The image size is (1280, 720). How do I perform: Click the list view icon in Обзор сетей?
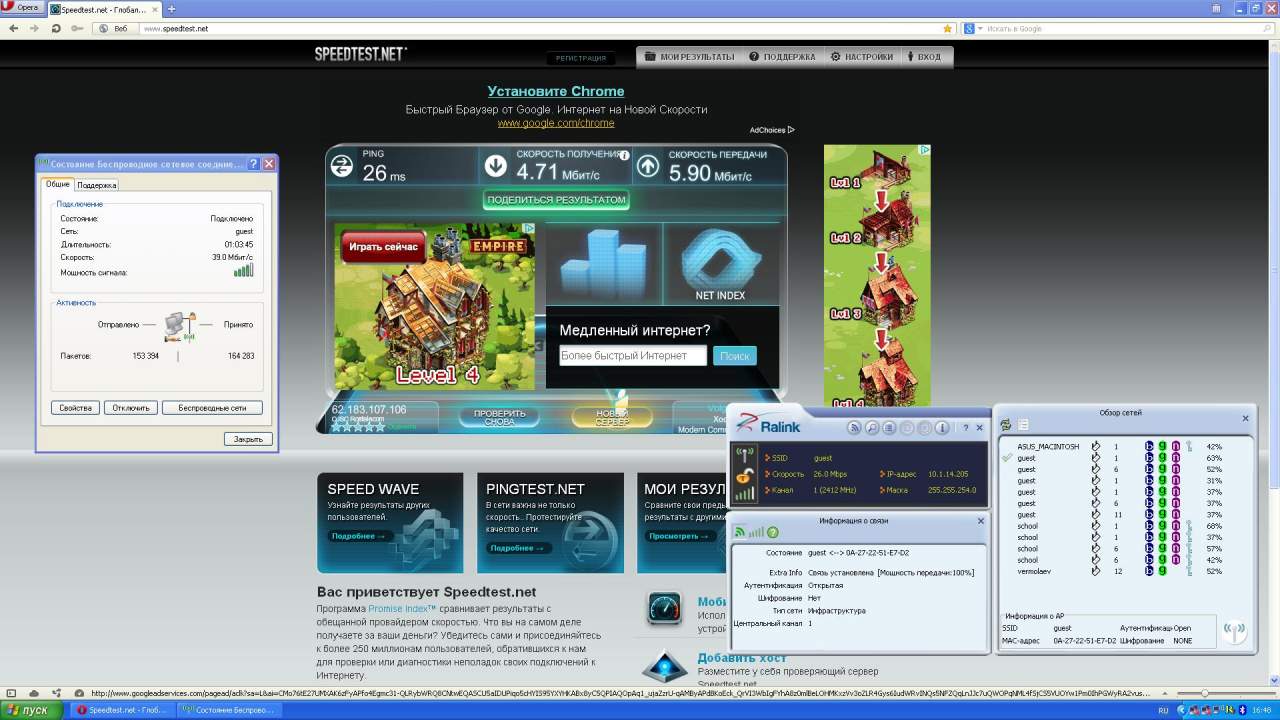(x=1023, y=426)
